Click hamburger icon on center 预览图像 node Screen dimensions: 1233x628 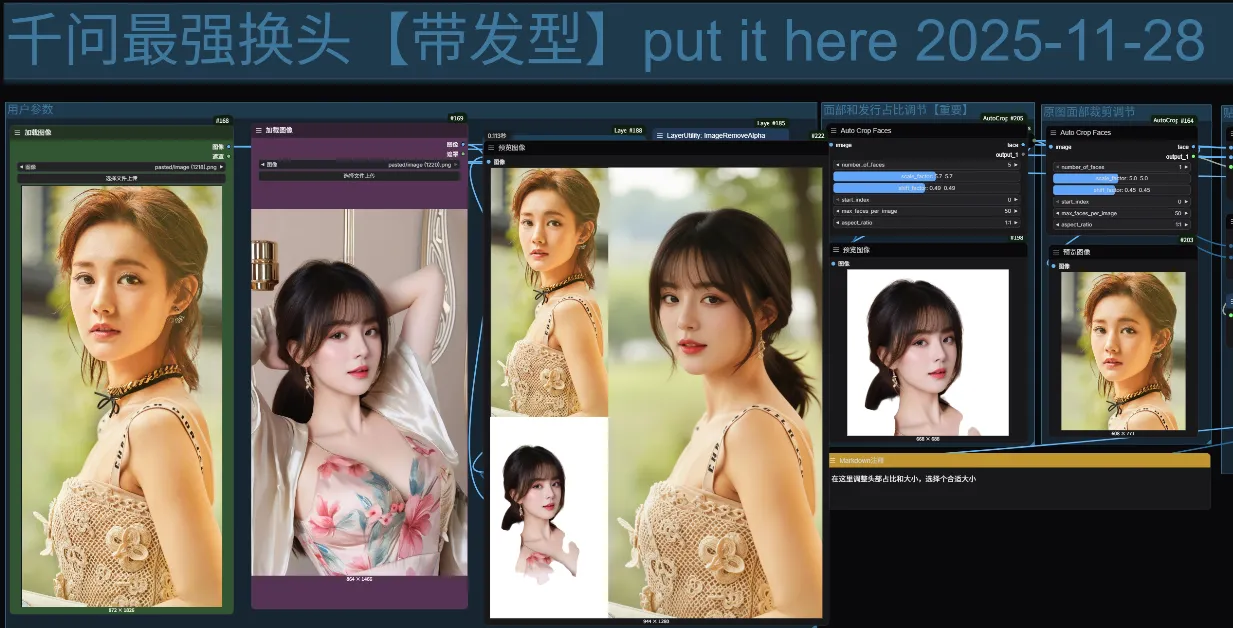point(489,147)
